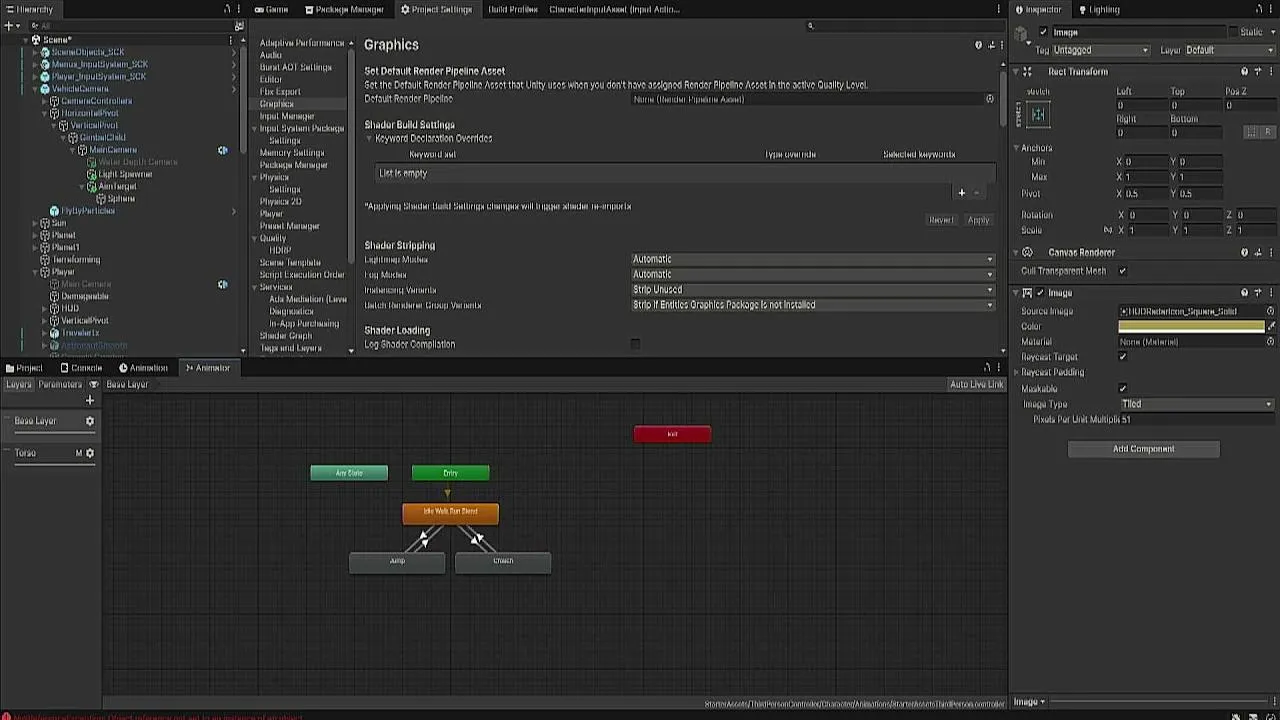Screen dimensions: 1280x720
Task: Toggle the Animator eye visibility icon
Action: pyautogui.click(x=94, y=384)
